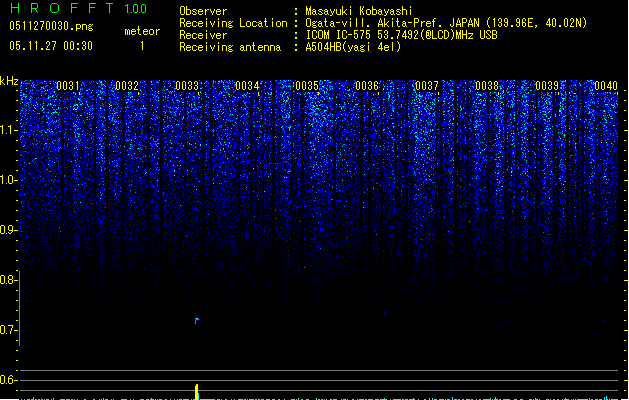The height and width of the screenshot is (400, 629).
Task: Click the 0039 time marker
Action: (547, 85)
